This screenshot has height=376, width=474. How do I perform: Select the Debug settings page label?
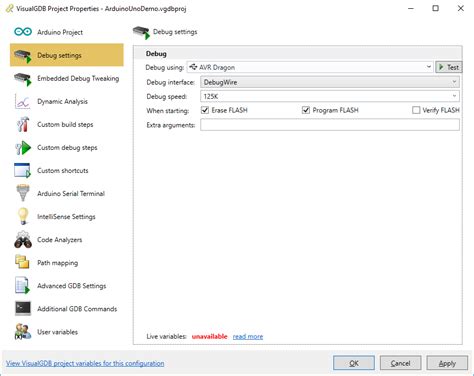click(x=59, y=55)
